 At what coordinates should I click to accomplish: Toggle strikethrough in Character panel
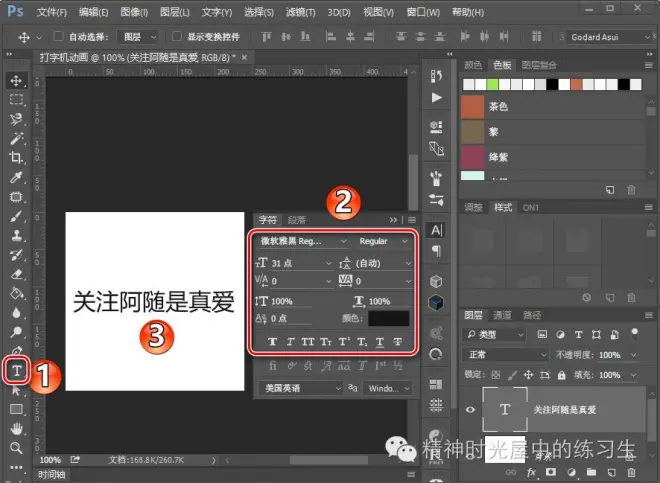(x=397, y=342)
